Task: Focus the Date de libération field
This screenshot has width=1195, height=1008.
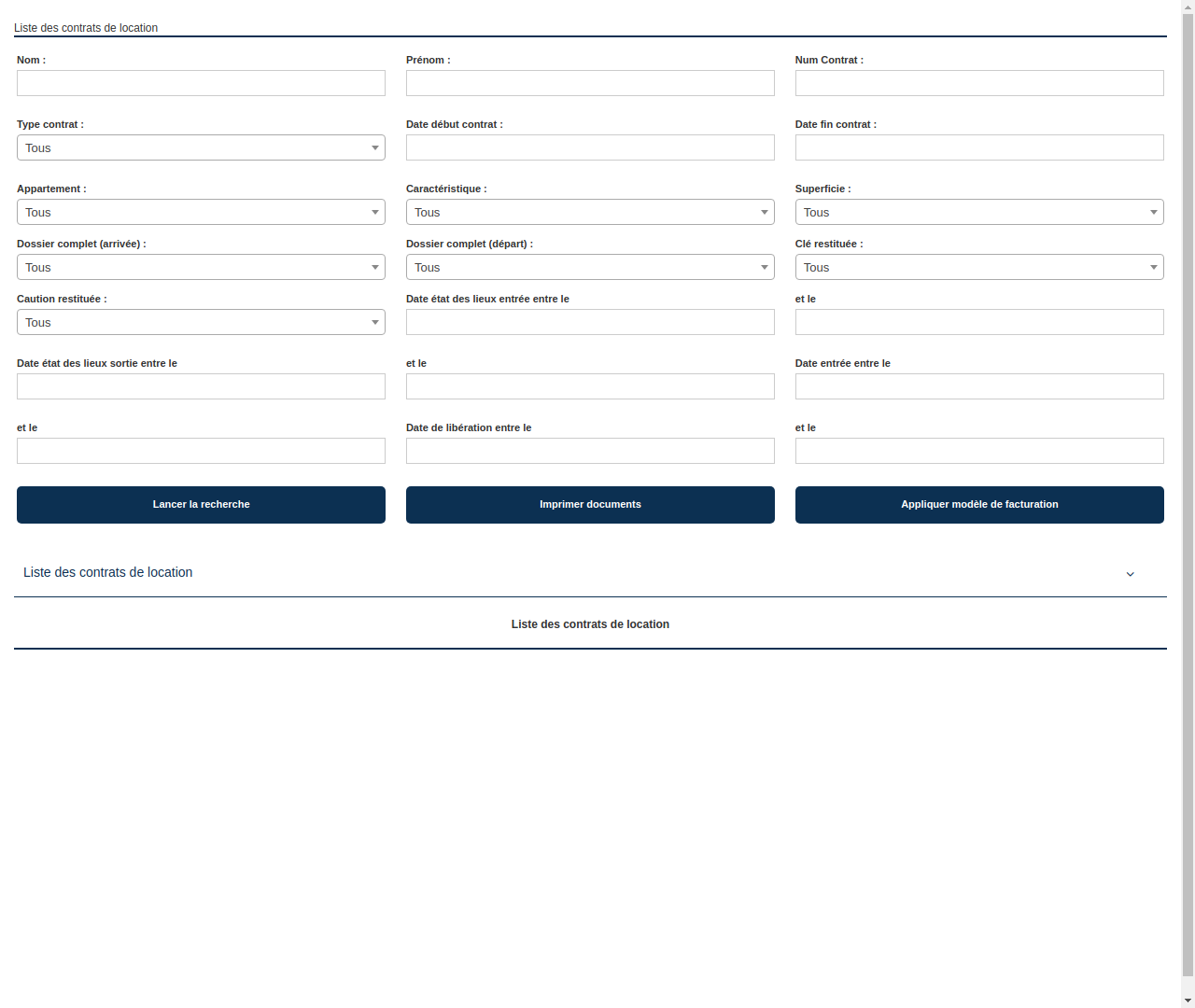Action: 590,451
